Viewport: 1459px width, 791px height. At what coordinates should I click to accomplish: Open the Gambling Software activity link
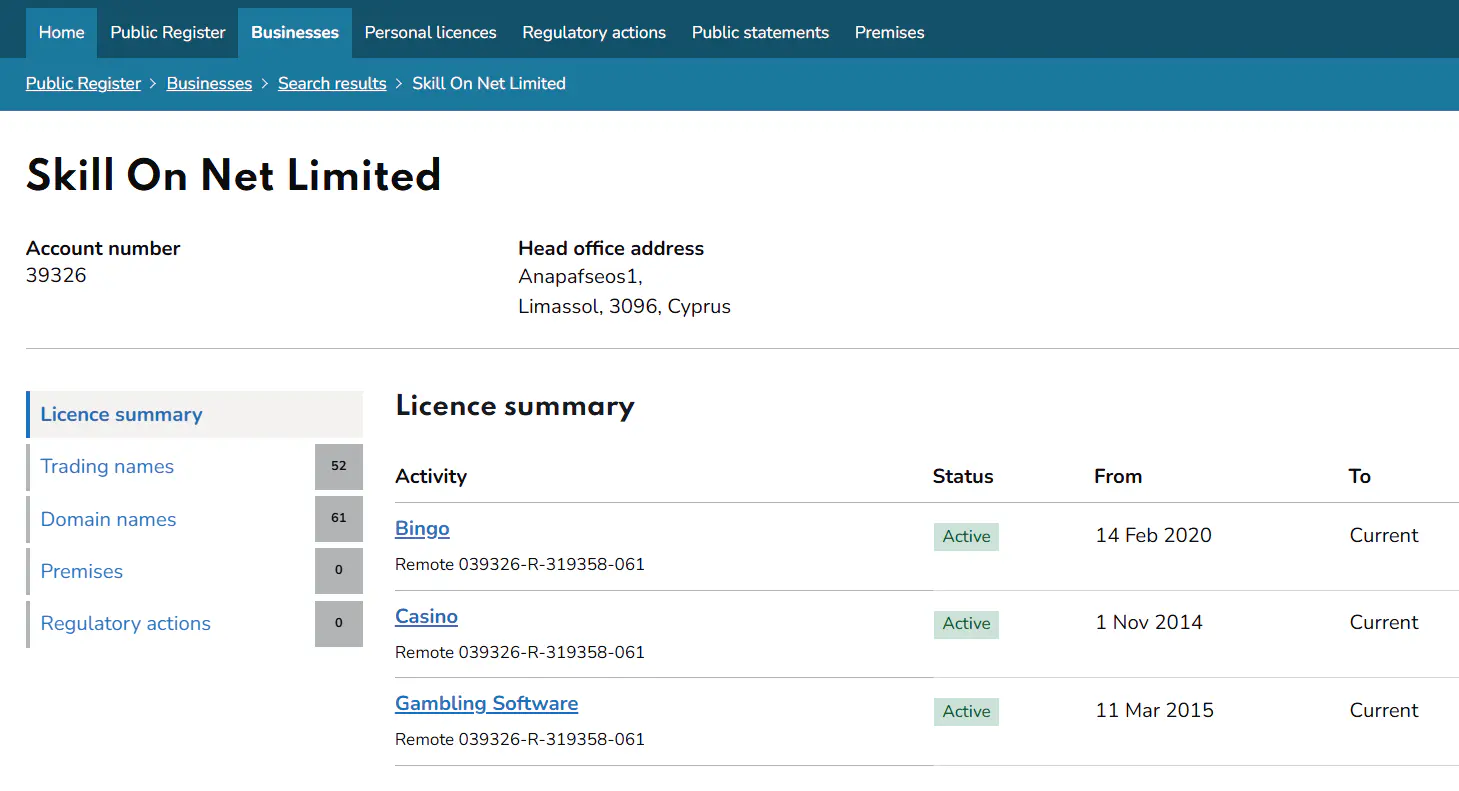486,703
